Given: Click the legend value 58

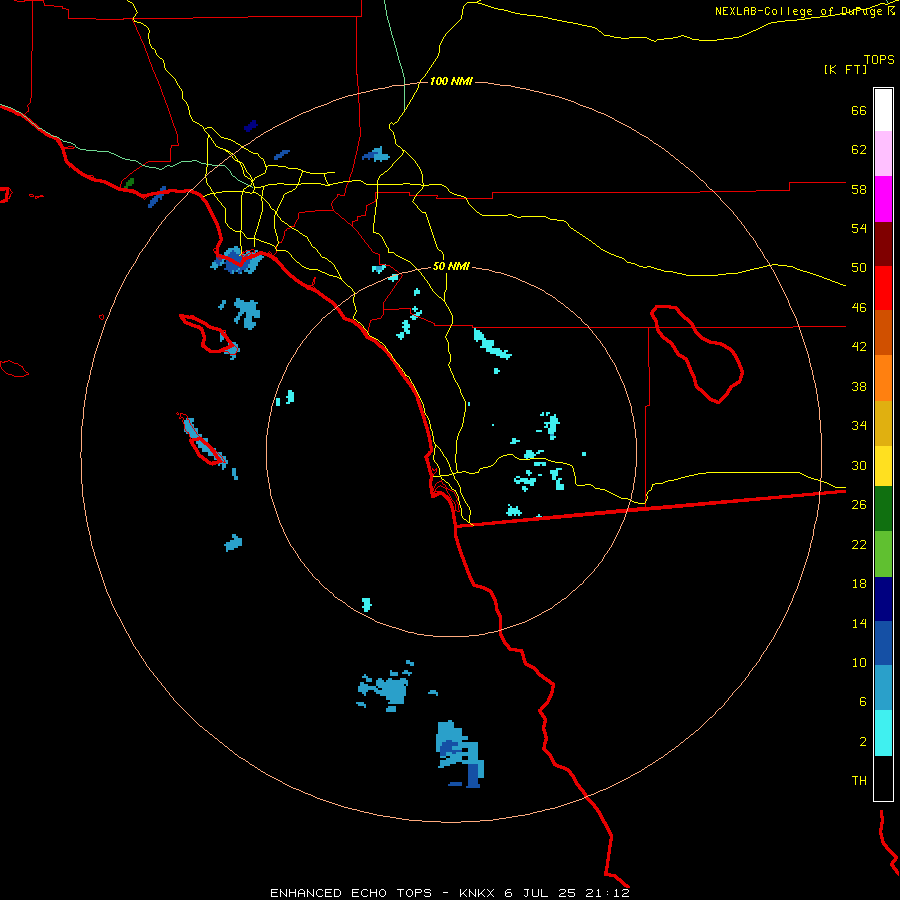Looking at the screenshot, I should coord(859,189).
